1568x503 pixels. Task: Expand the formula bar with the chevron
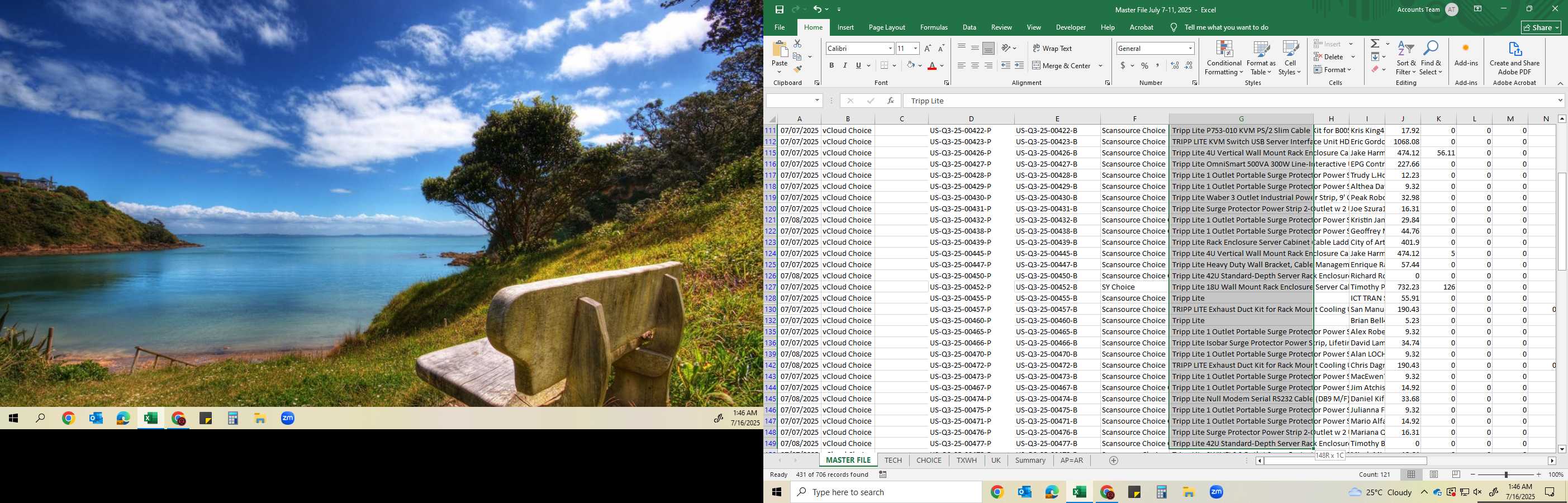coord(1560,101)
